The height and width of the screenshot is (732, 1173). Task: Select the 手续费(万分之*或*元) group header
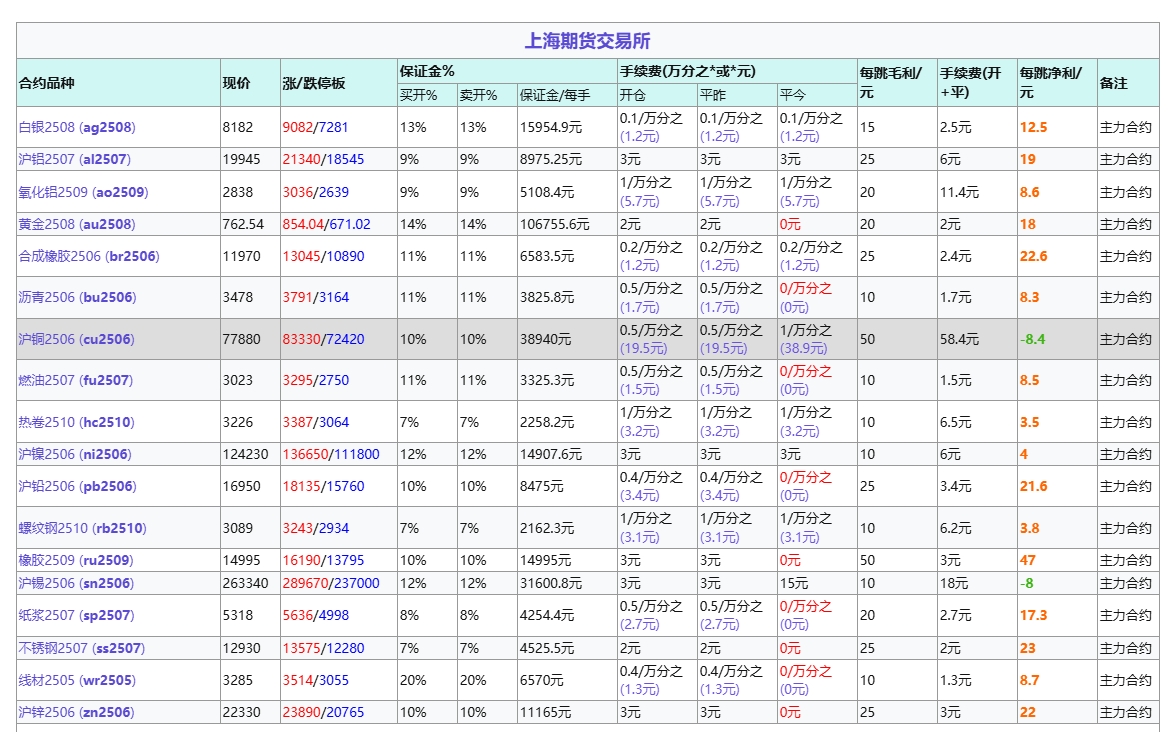[x=687, y=71]
